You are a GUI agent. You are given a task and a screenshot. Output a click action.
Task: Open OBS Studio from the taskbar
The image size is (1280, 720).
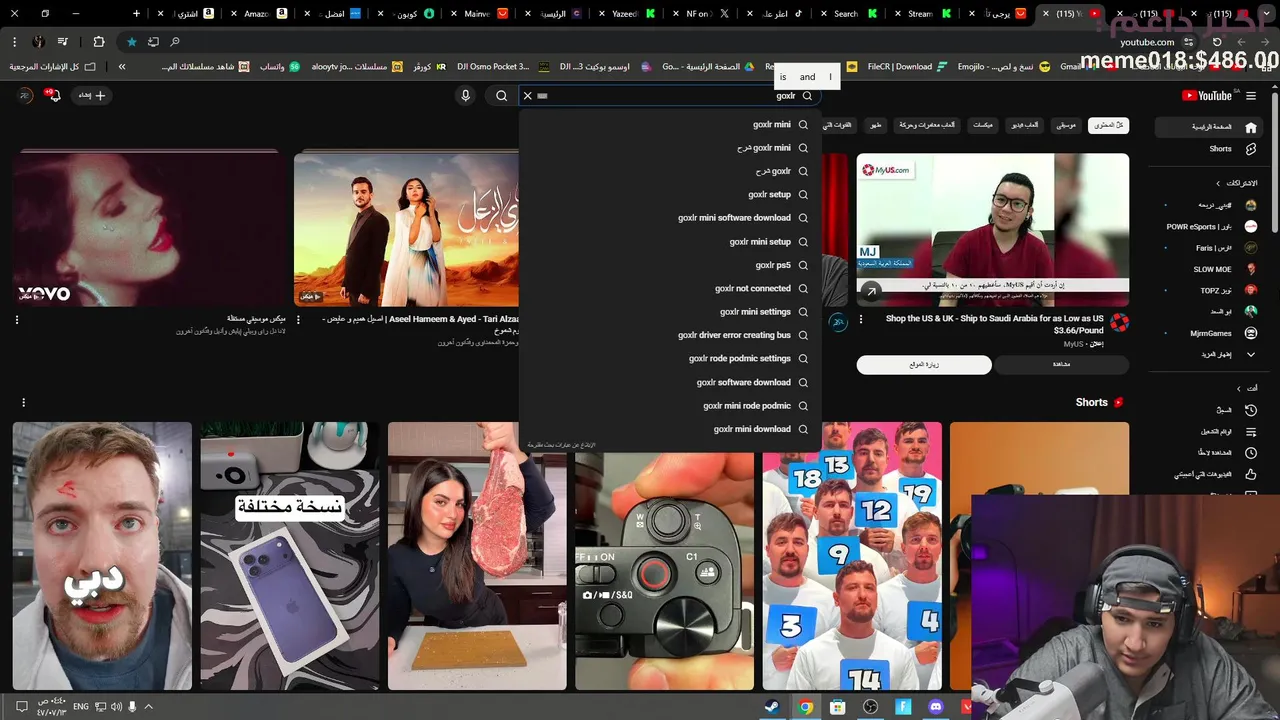point(870,707)
